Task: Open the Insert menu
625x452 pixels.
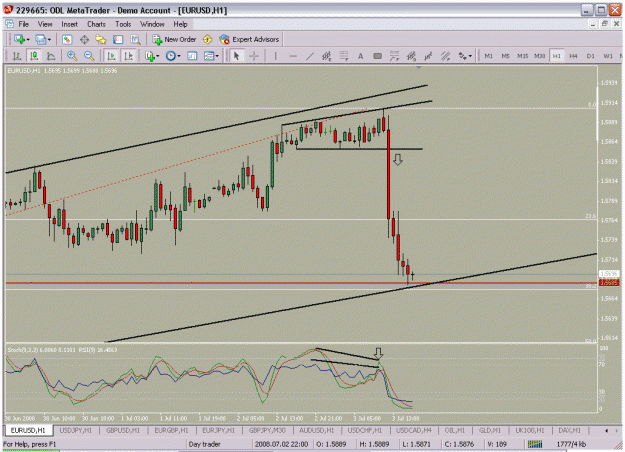Action: [x=69, y=24]
